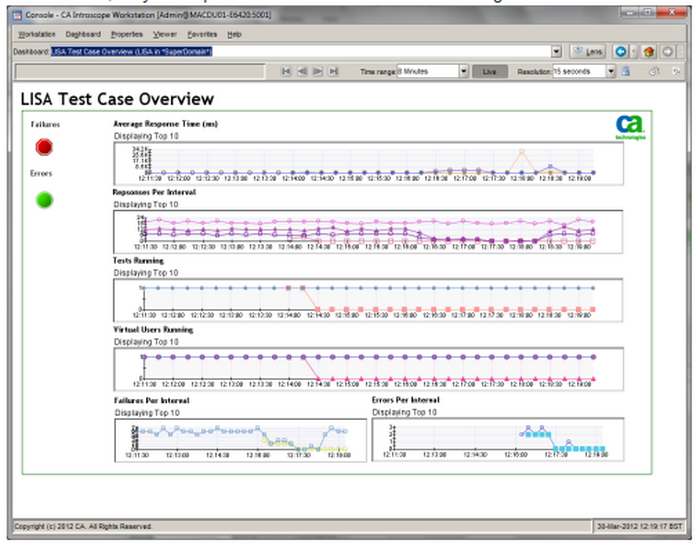The width and height of the screenshot is (700, 544).
Task: Step forward one time interval
Action: 318,72
